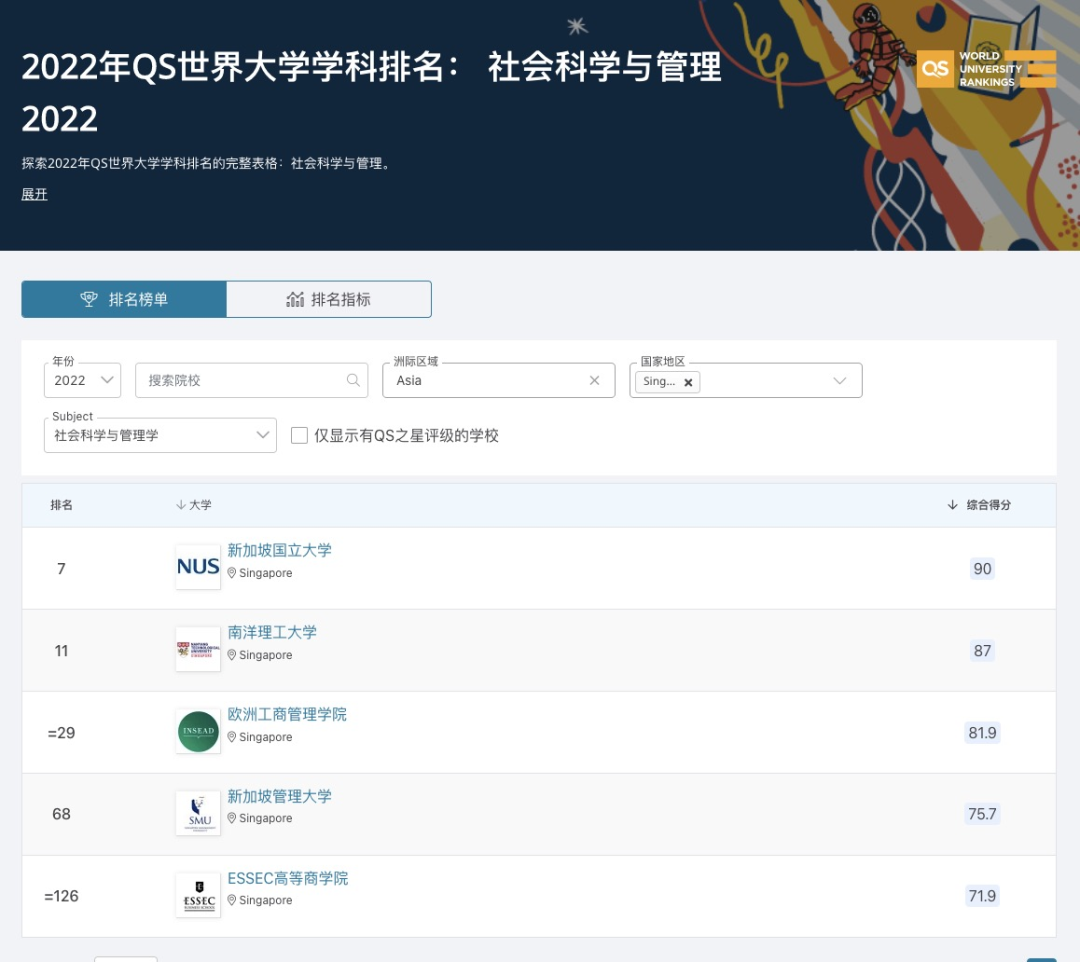Image resolution: width=1080 pixels, height=962 pixels.
Task: Click the location pin under 南洋理工大学
Action: coord(232,655)
